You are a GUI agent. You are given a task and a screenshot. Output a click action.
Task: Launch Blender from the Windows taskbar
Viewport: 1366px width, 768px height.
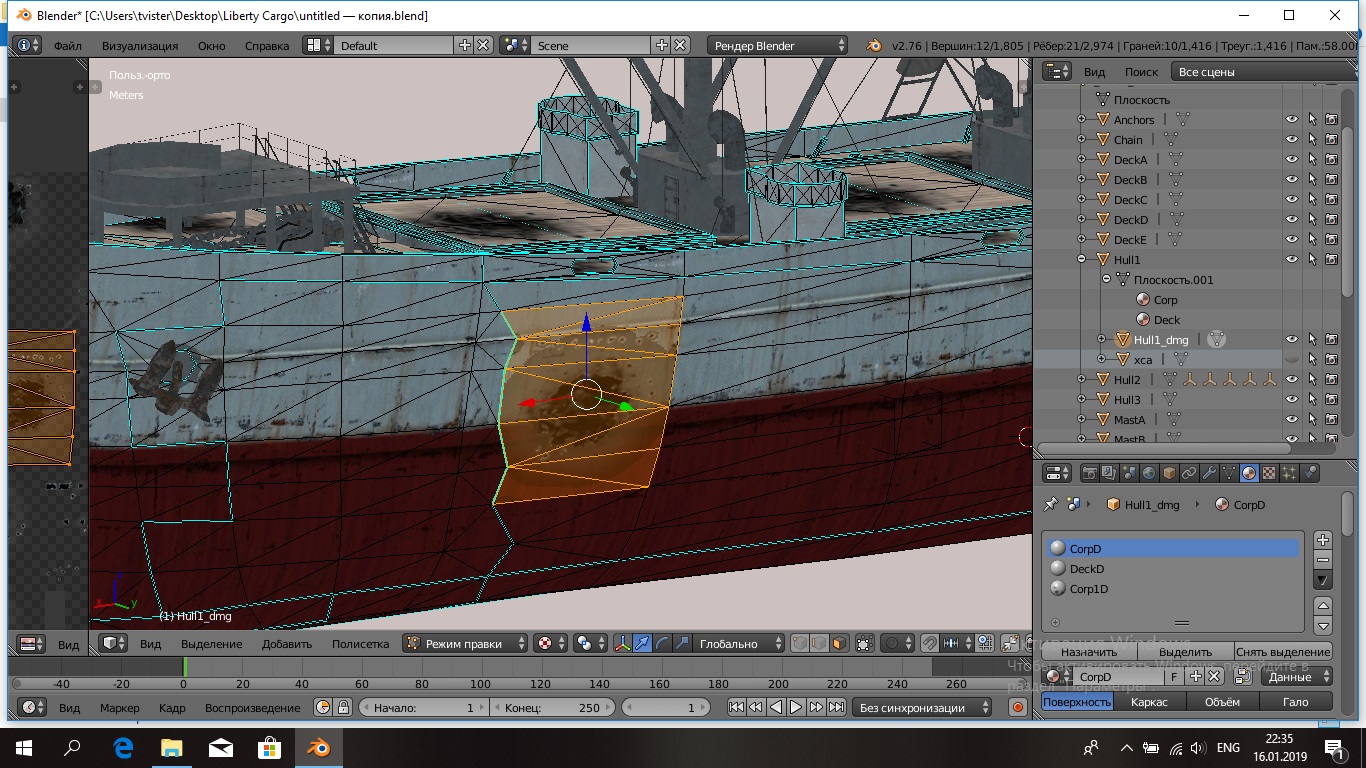tap(318, 748)
